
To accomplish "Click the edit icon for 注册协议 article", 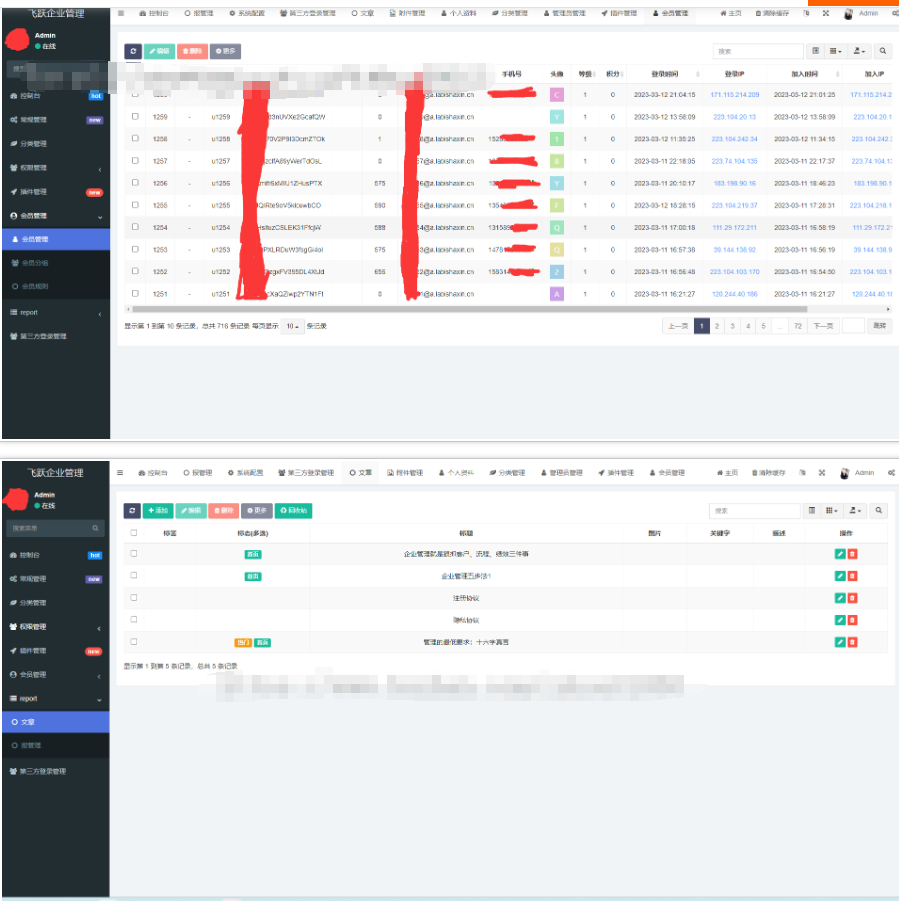I will click(840, 598).
